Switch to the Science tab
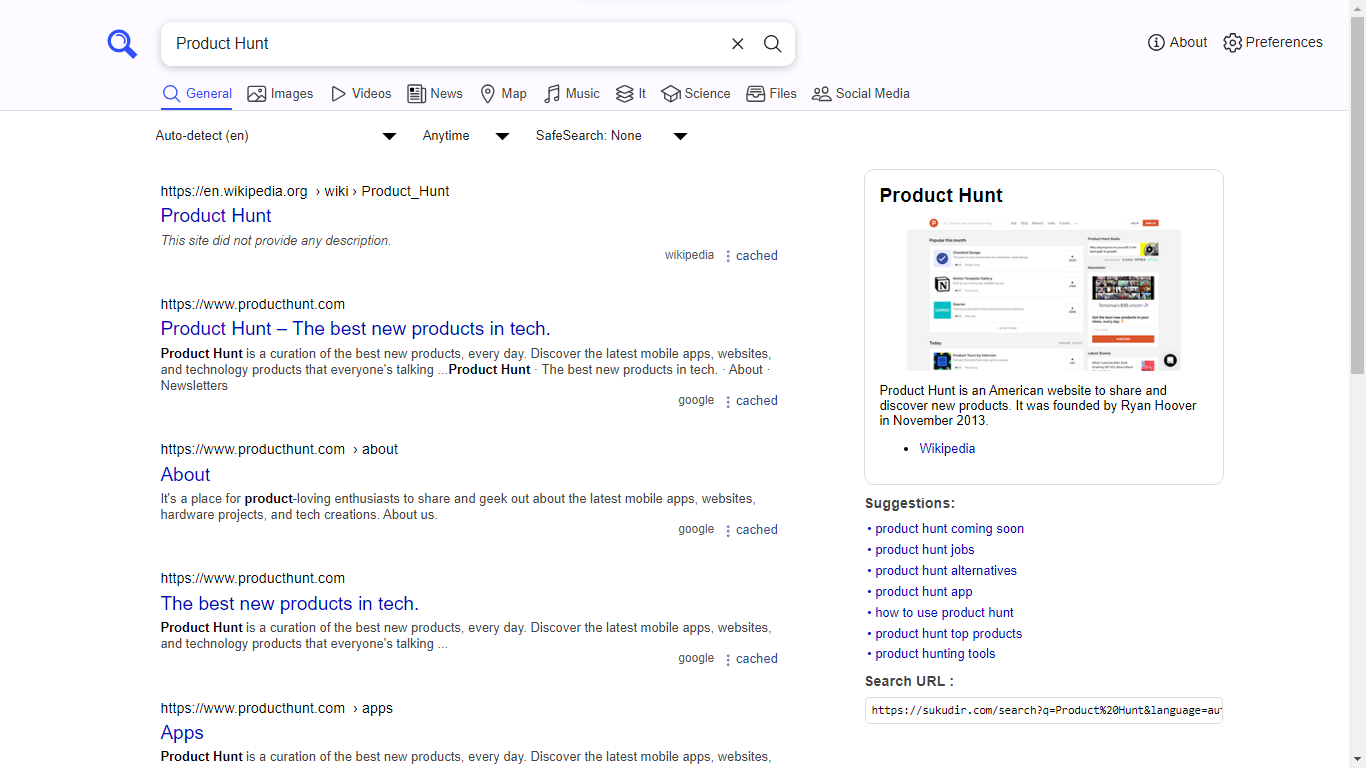The image size is (1366, 768). tap(696, 93)
